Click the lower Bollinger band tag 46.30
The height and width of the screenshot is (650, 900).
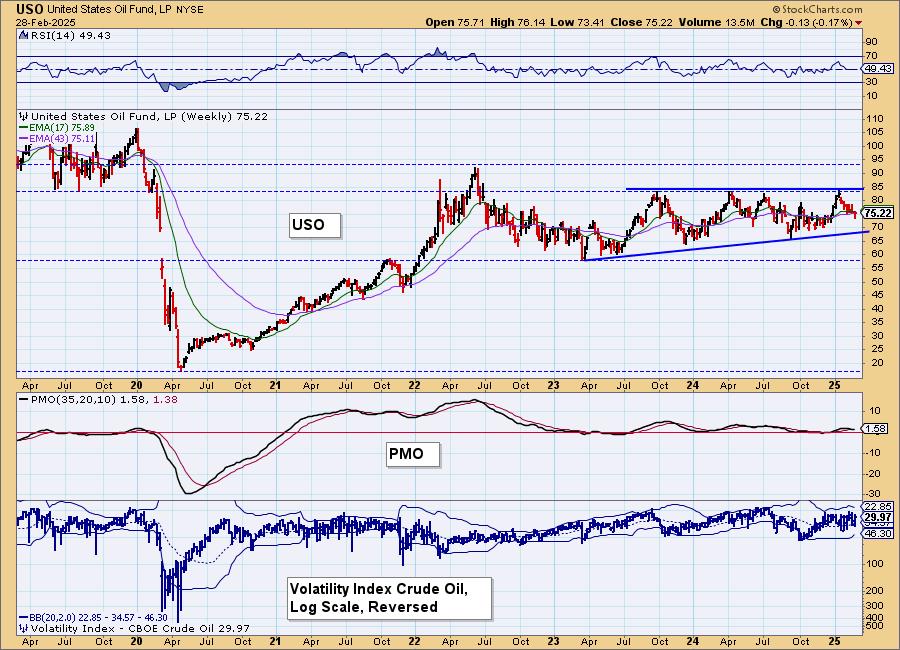click(x=879, y=533)
